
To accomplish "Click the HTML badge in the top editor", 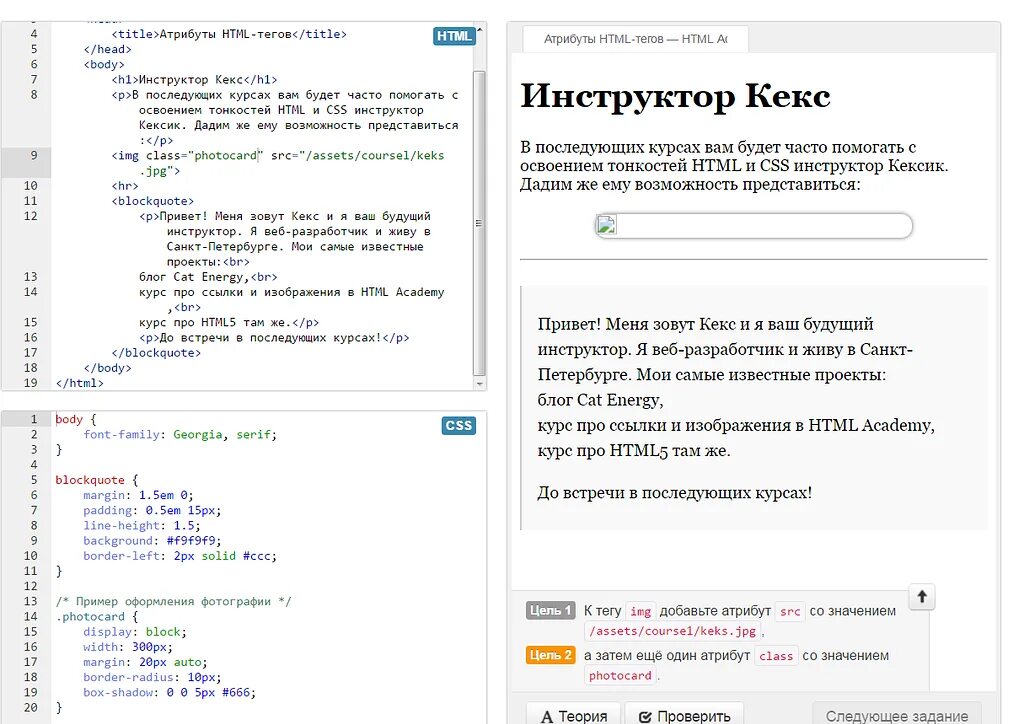I will pyautogui.click(x=454, y=36).
